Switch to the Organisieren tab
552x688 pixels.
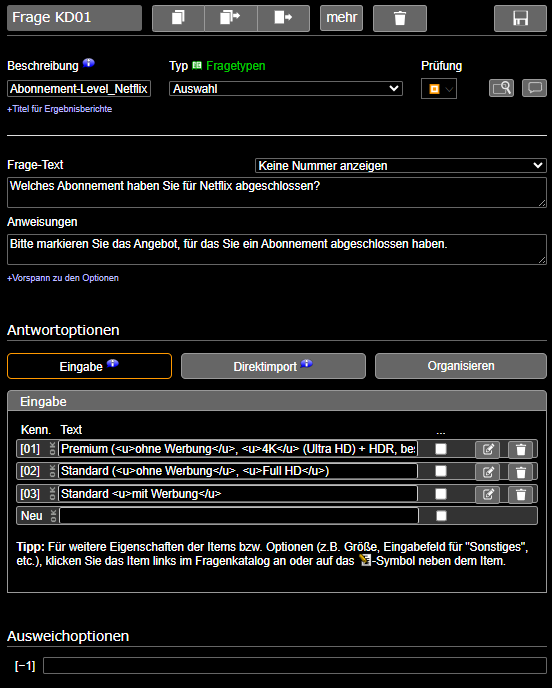click(x=461, y=366)
